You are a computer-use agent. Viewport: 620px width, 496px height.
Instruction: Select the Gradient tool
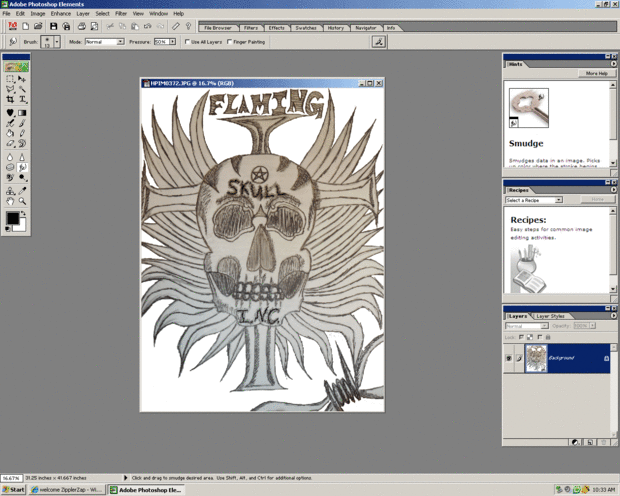pyautogui.click(x=22, y=113)
